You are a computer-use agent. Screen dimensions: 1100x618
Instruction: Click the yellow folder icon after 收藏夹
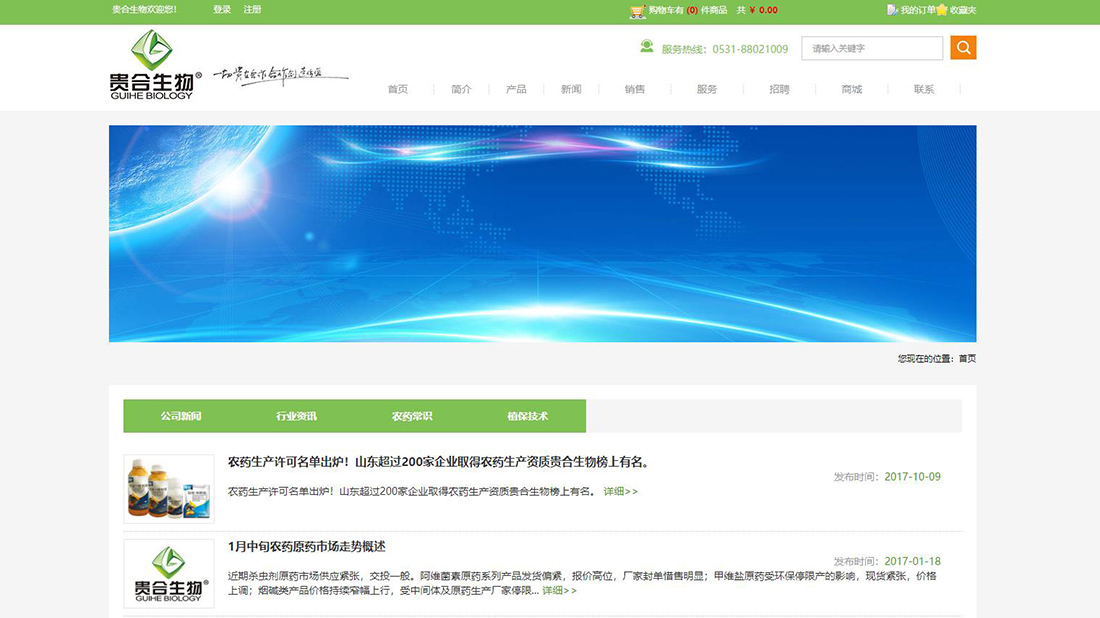pyautogui.click(x=941, y=10)
